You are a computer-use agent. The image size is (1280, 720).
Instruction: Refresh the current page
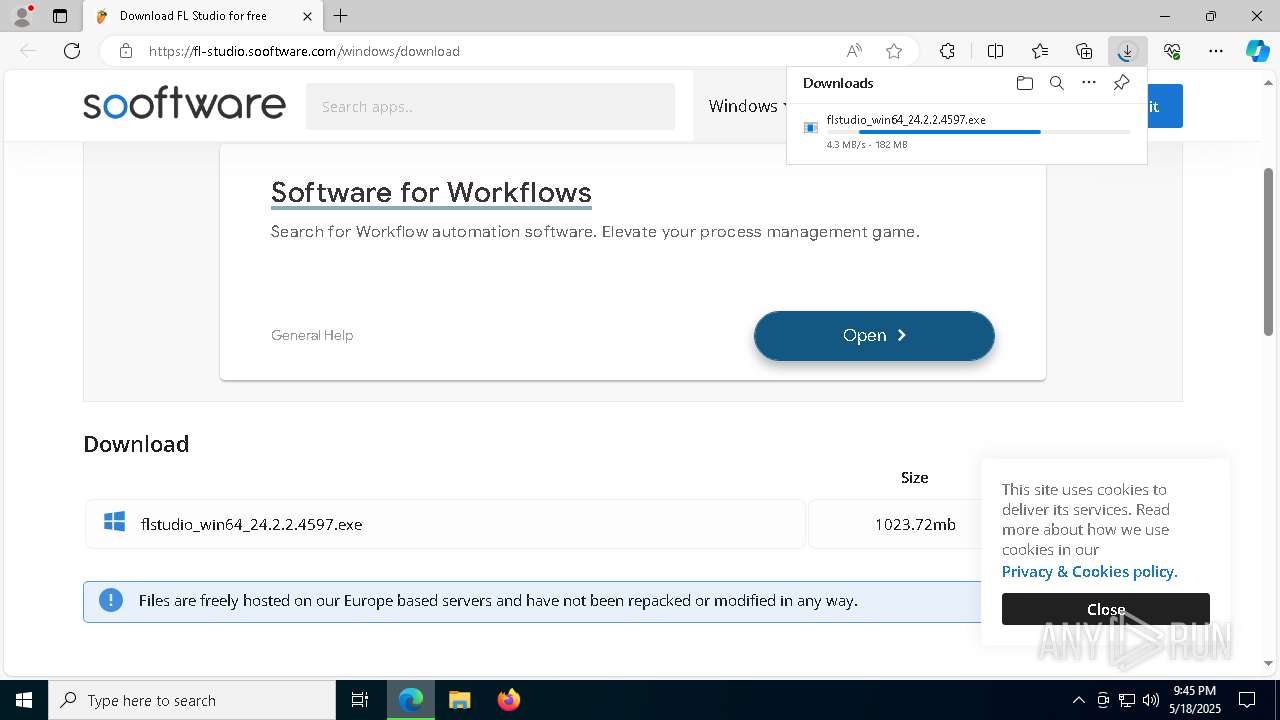72,51
